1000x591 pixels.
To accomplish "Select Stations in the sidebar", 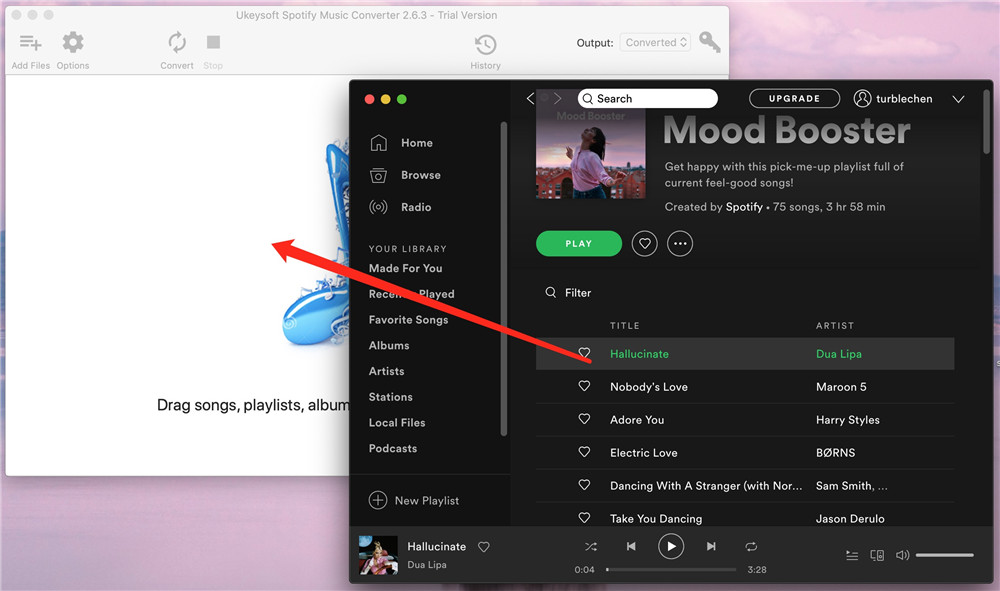I will (390, 397).
